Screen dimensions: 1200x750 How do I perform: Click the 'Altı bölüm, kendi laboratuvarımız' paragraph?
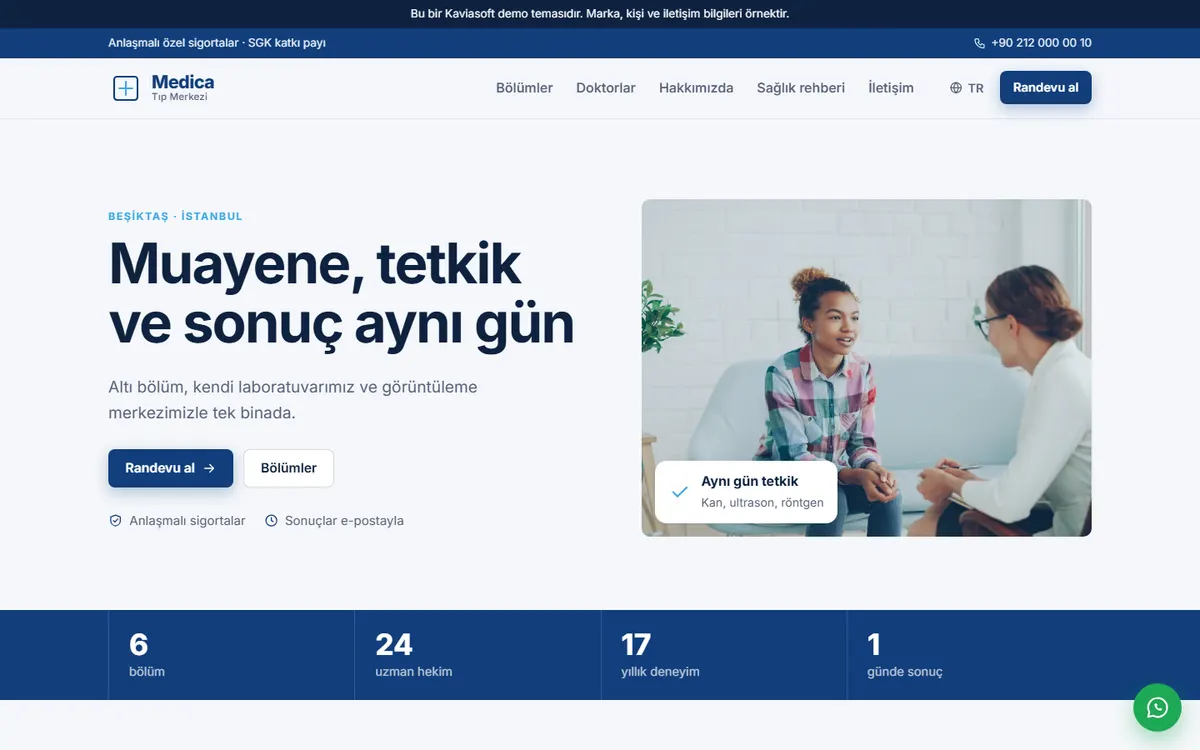[x=293, y=400]
